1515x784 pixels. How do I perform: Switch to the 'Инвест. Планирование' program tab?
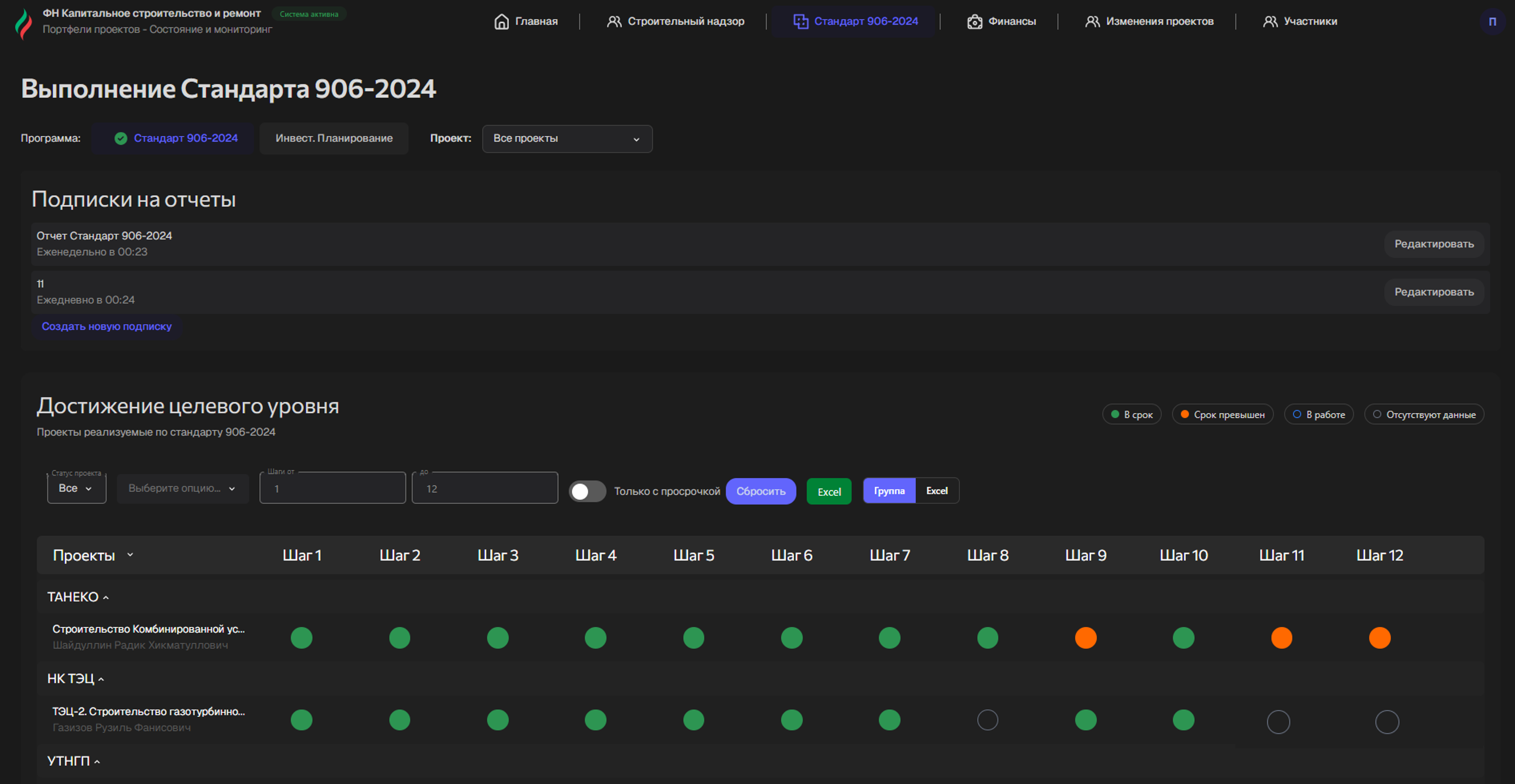[x=333, y=138]
